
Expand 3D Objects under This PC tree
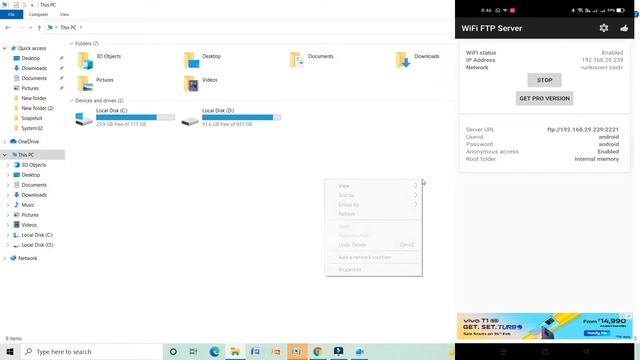[x=8, y=165]
